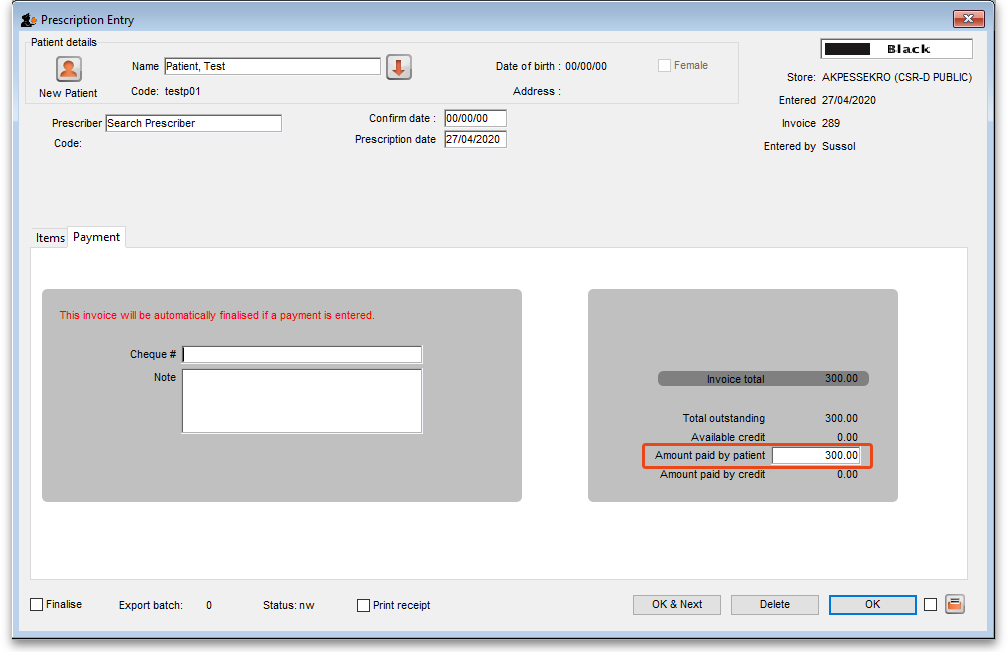The width and height of the screenshot is (1008, 652).
Task: Toggle the Female checkbox
Action: click(x=665, y=66)
